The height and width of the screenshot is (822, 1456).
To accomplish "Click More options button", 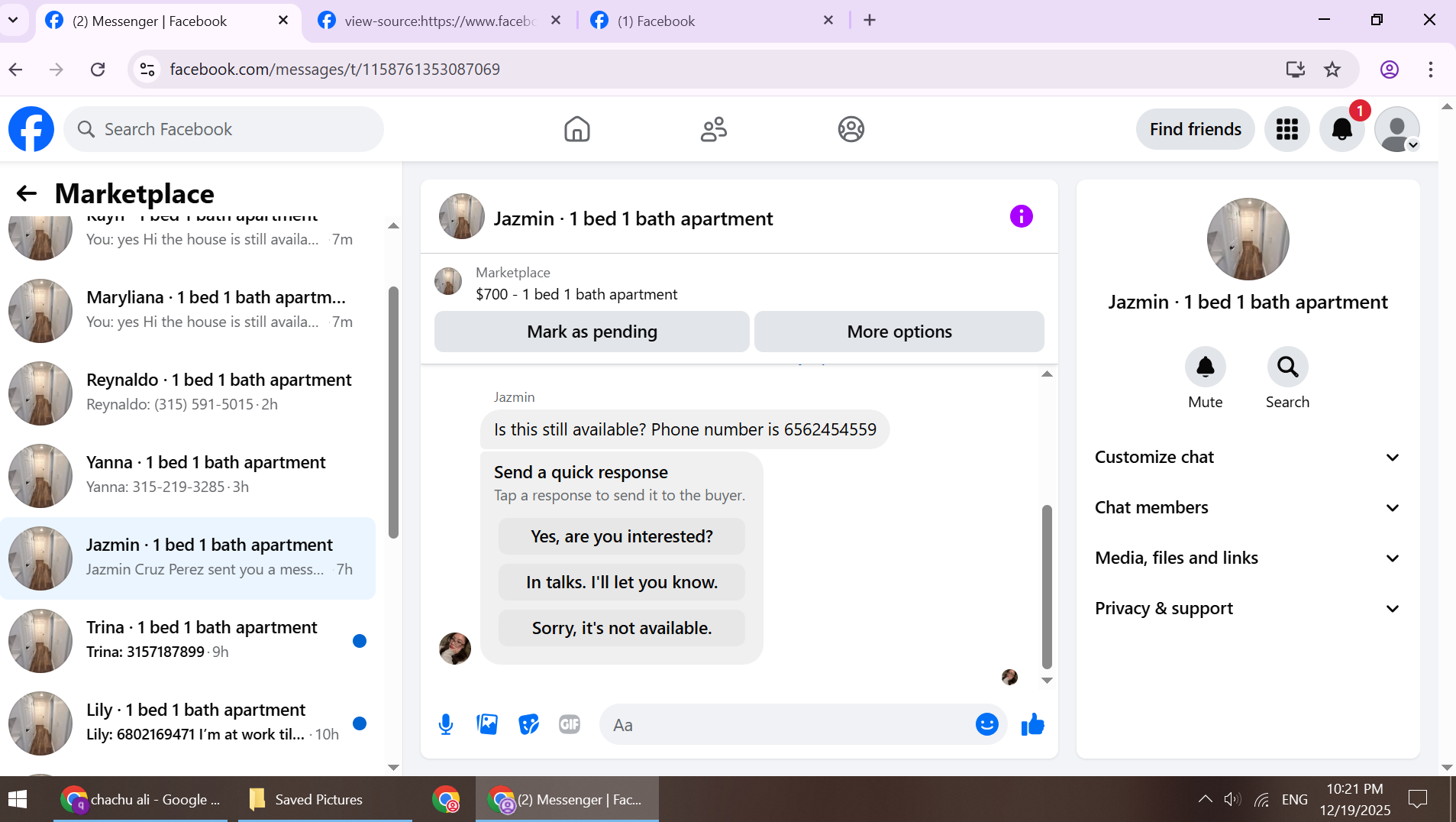I will (899, 332).
